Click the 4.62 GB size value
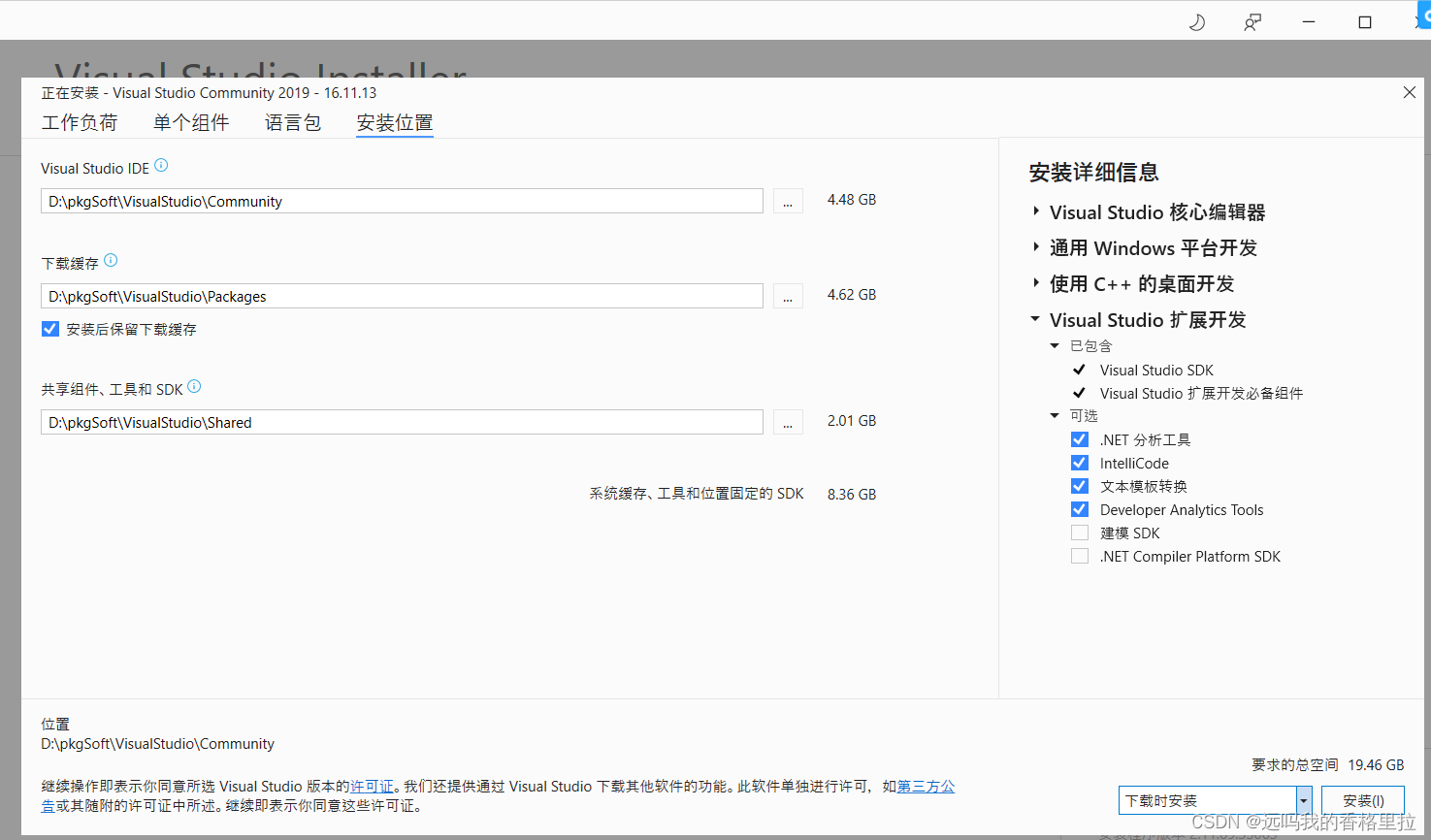This screenshot has width=1431, height=840. tap(852, 295)
